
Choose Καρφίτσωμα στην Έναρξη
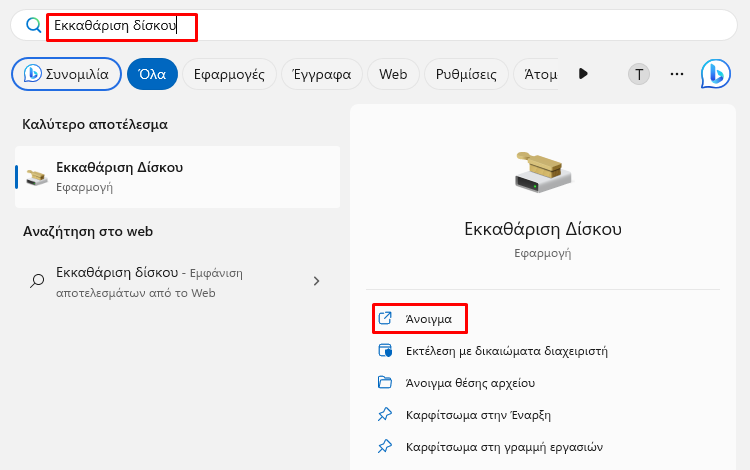[478, 415]
